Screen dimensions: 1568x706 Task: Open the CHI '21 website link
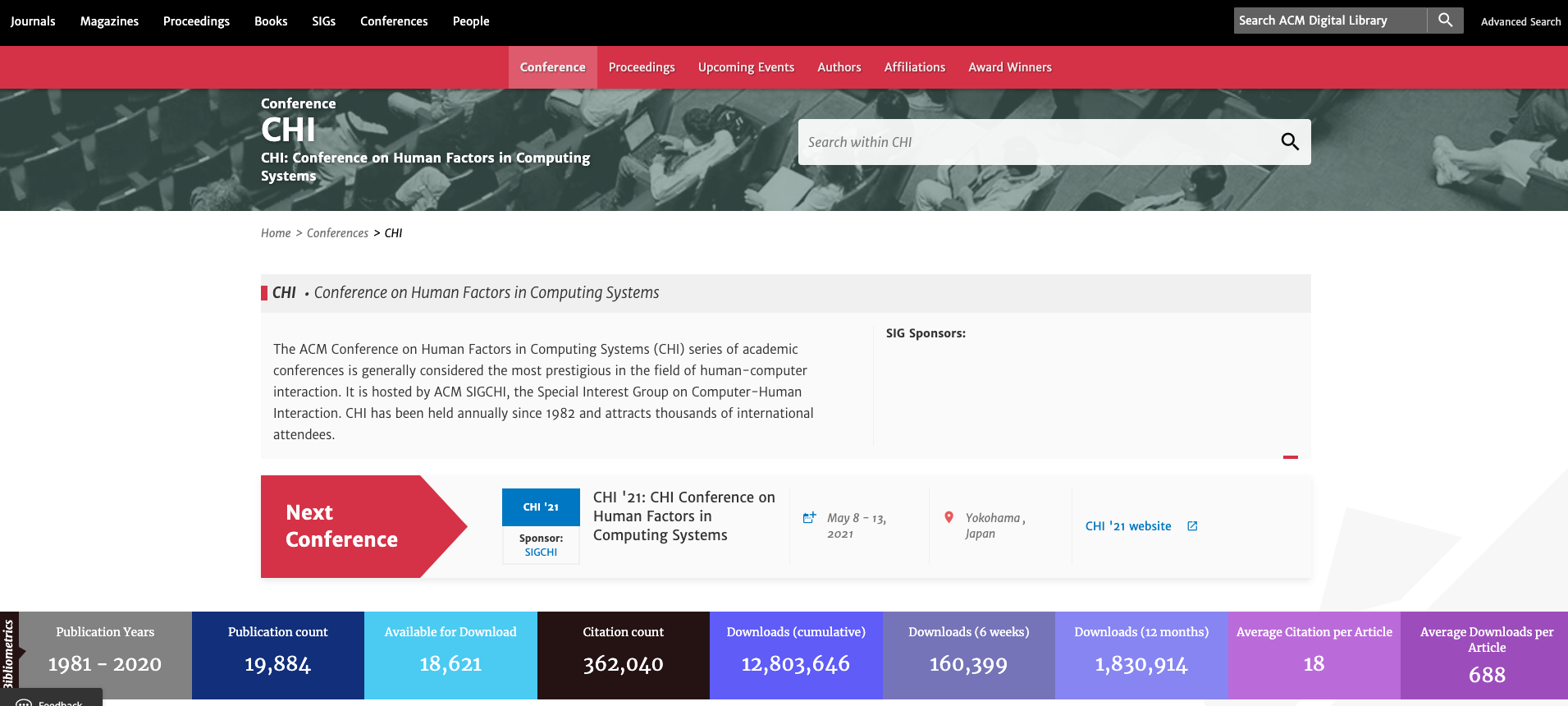[1128, 526]
